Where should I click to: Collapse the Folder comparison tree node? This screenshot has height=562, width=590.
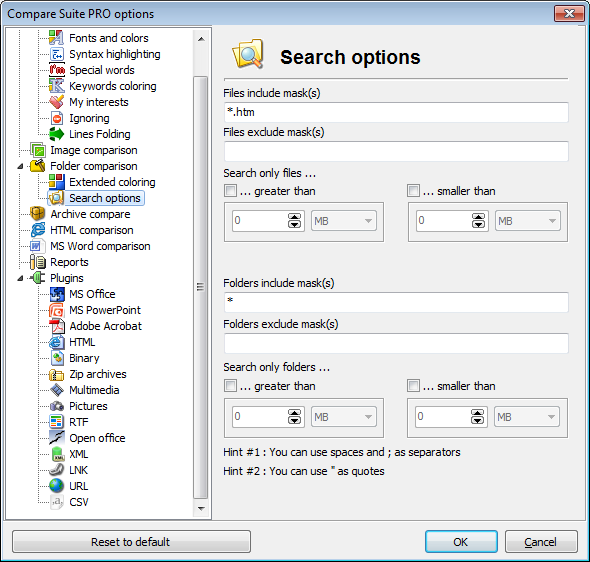click(20, 166)
